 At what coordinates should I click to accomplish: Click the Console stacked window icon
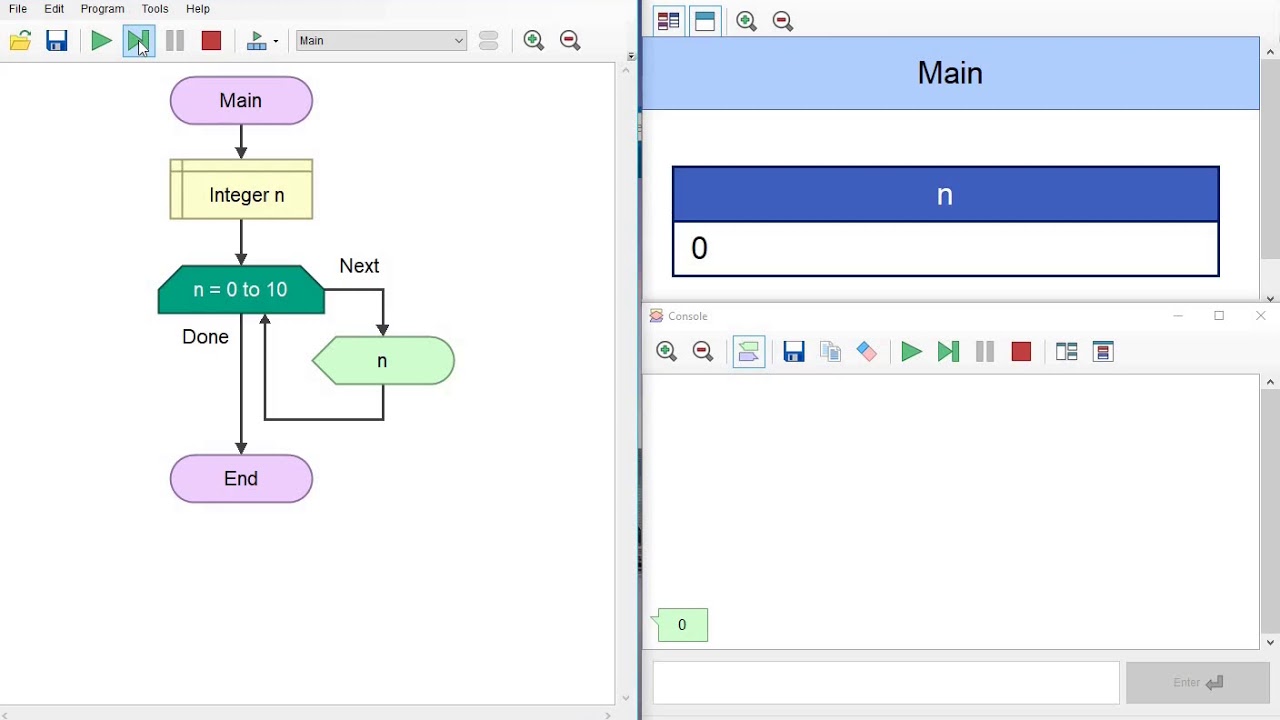[x=1103, y=351]
